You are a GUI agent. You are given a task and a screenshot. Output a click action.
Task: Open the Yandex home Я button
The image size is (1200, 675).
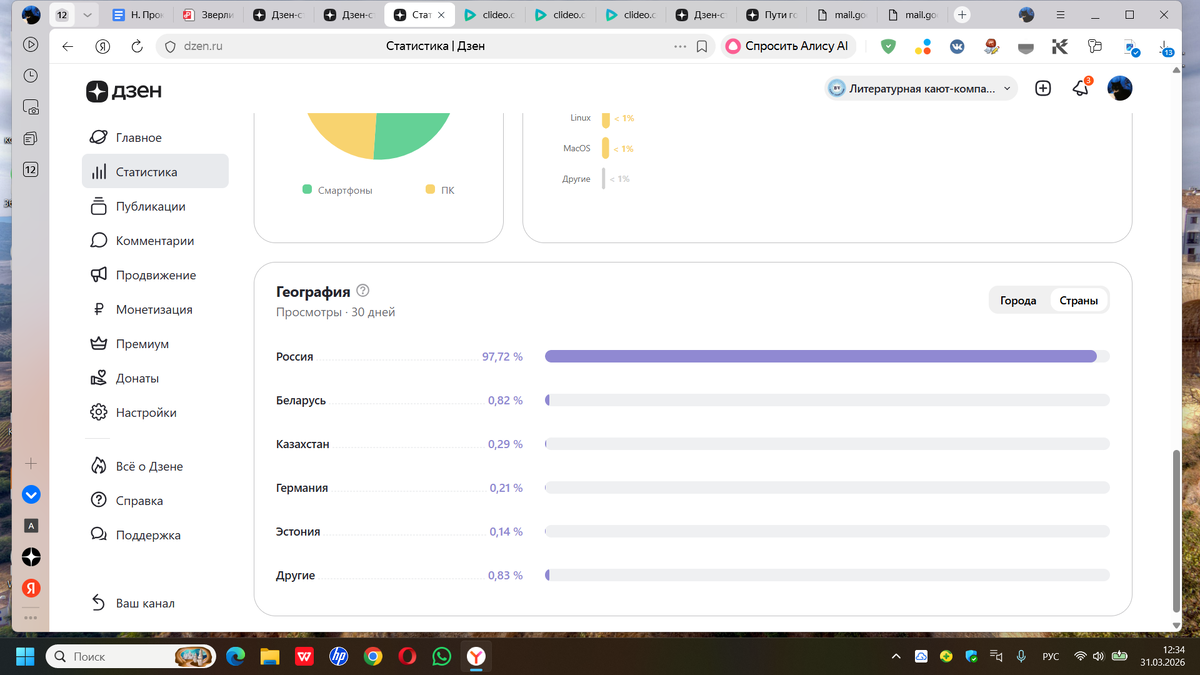(102, 46)
